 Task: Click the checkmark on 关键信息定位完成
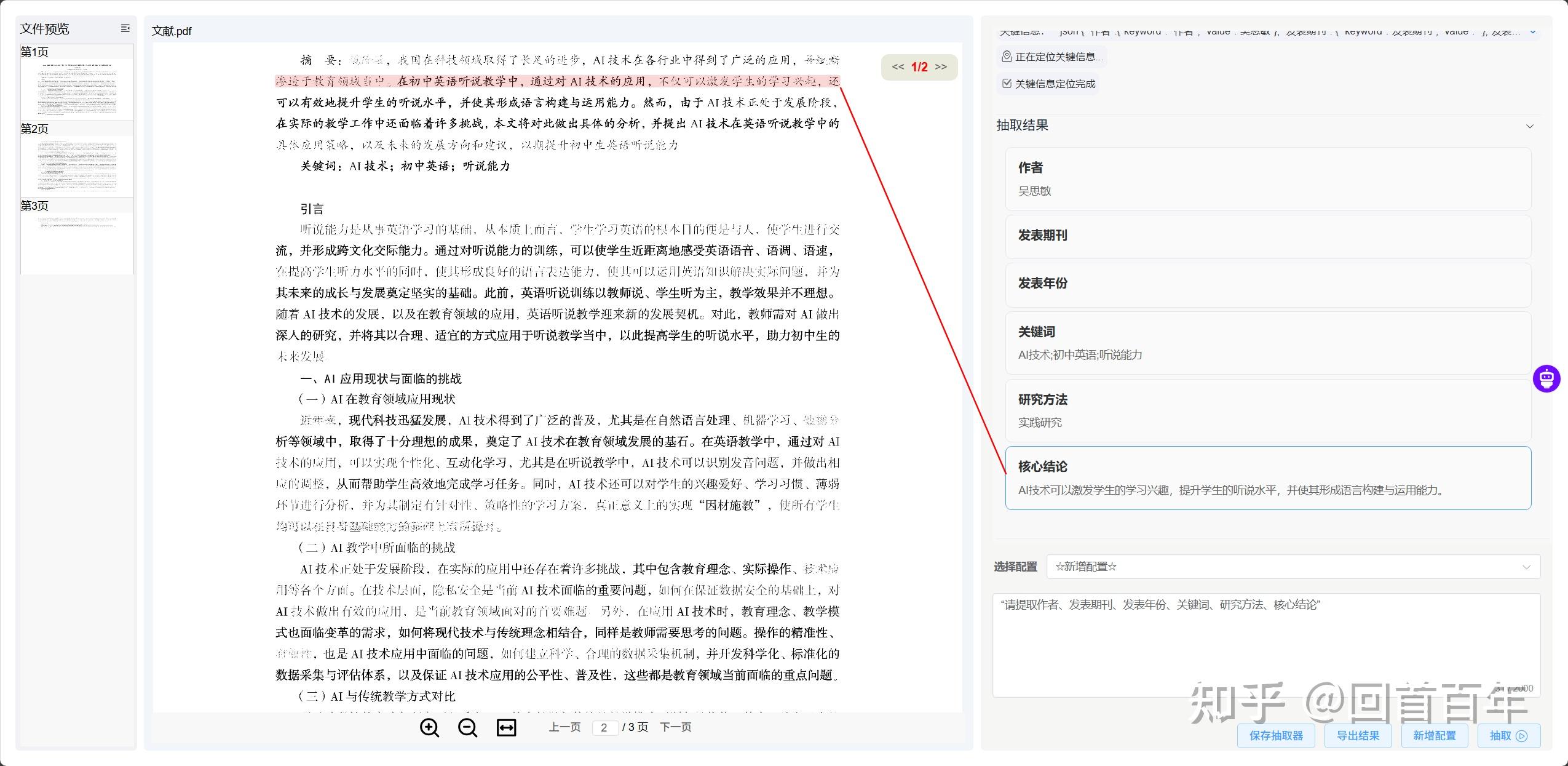[1007, 84]
